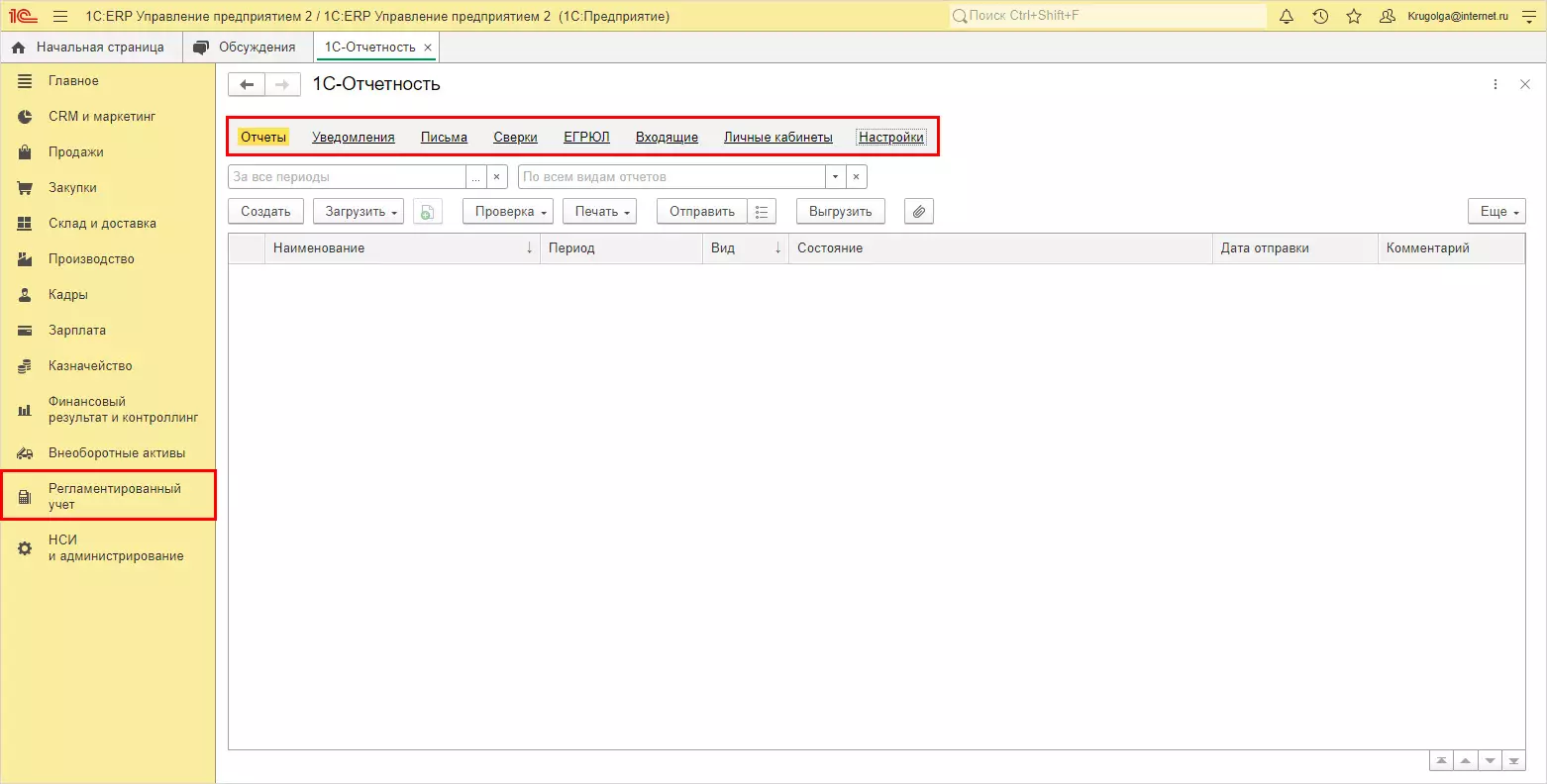This screenshot has height=784, width=1547.
Task: Open the history clock icon
Action: [x=1320, y=17]
